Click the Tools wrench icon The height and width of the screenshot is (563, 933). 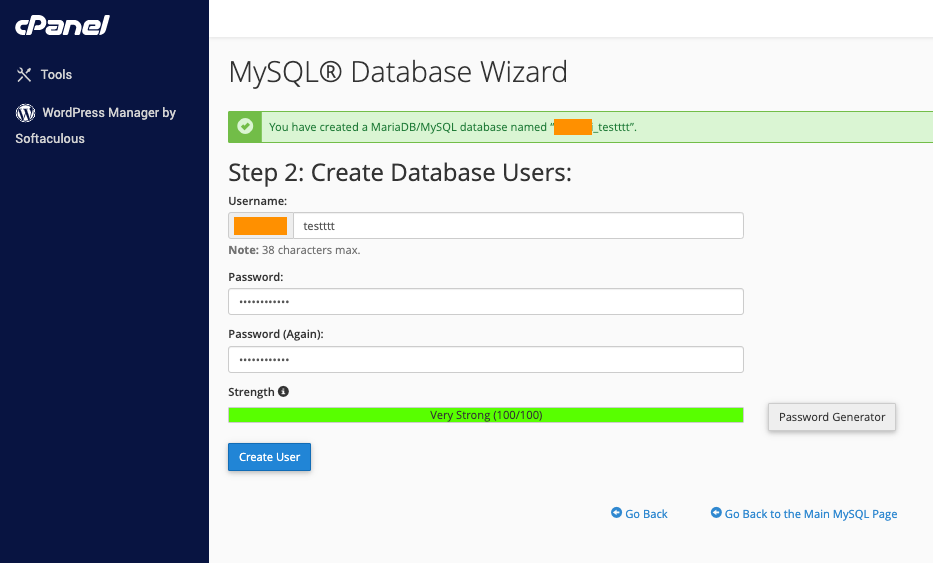click(x=24, y=74)
